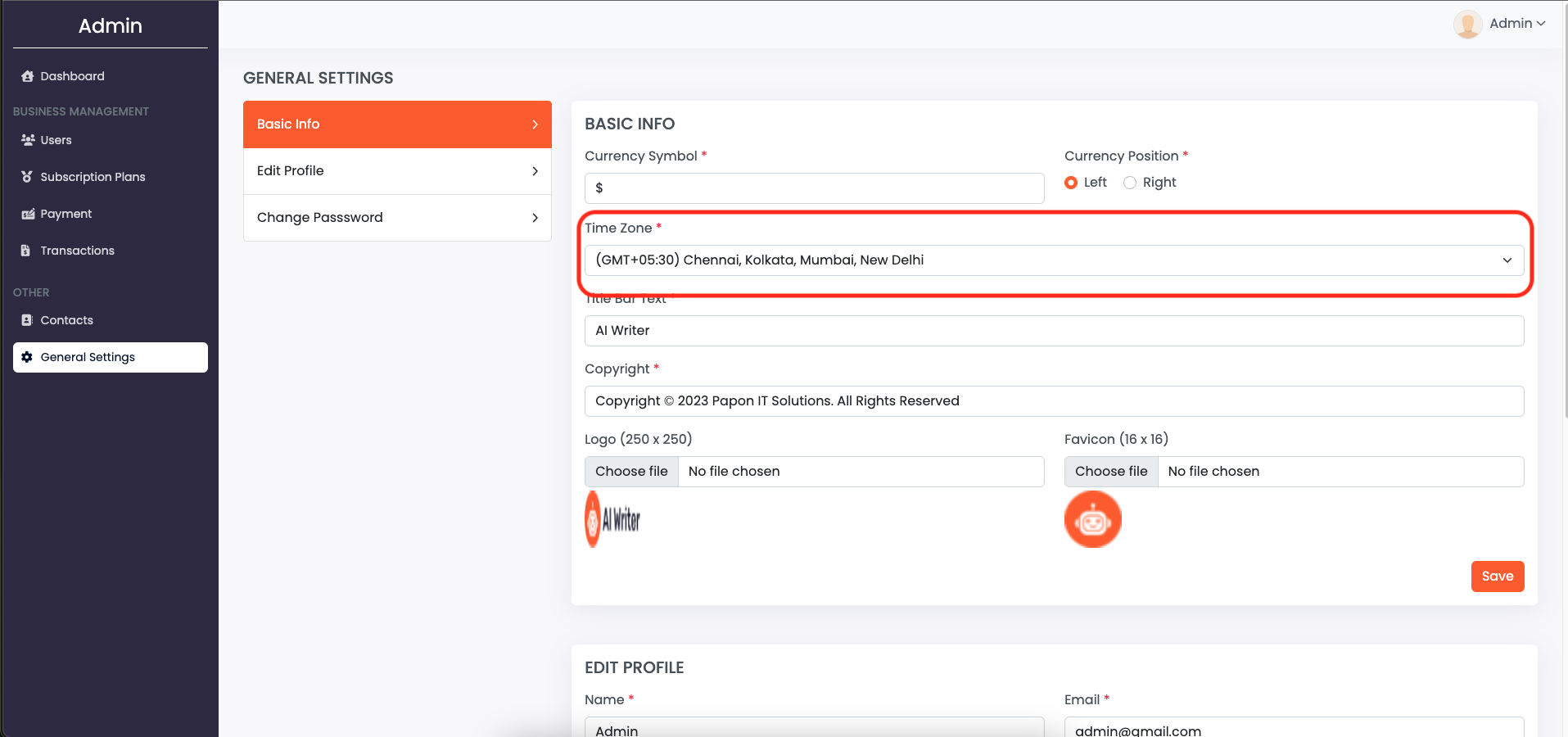Image resolution: width=1568 pixels, height=737 pixels.
Task: Click the Copyright text field
Action: (1054, 401)
